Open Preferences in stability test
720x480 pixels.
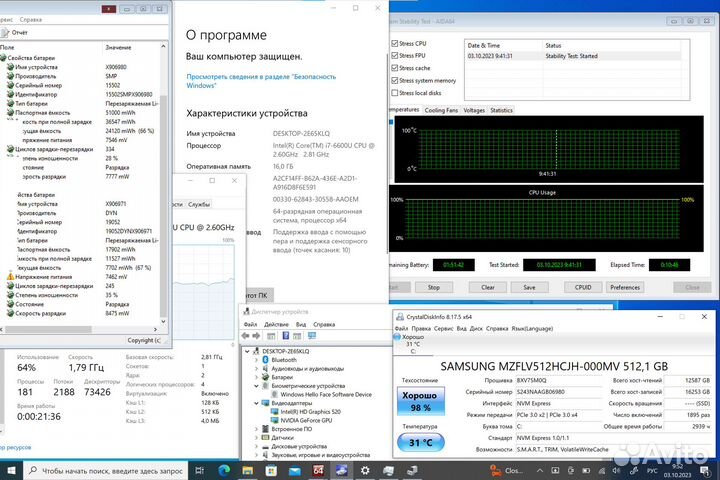(x=625, y=288)
